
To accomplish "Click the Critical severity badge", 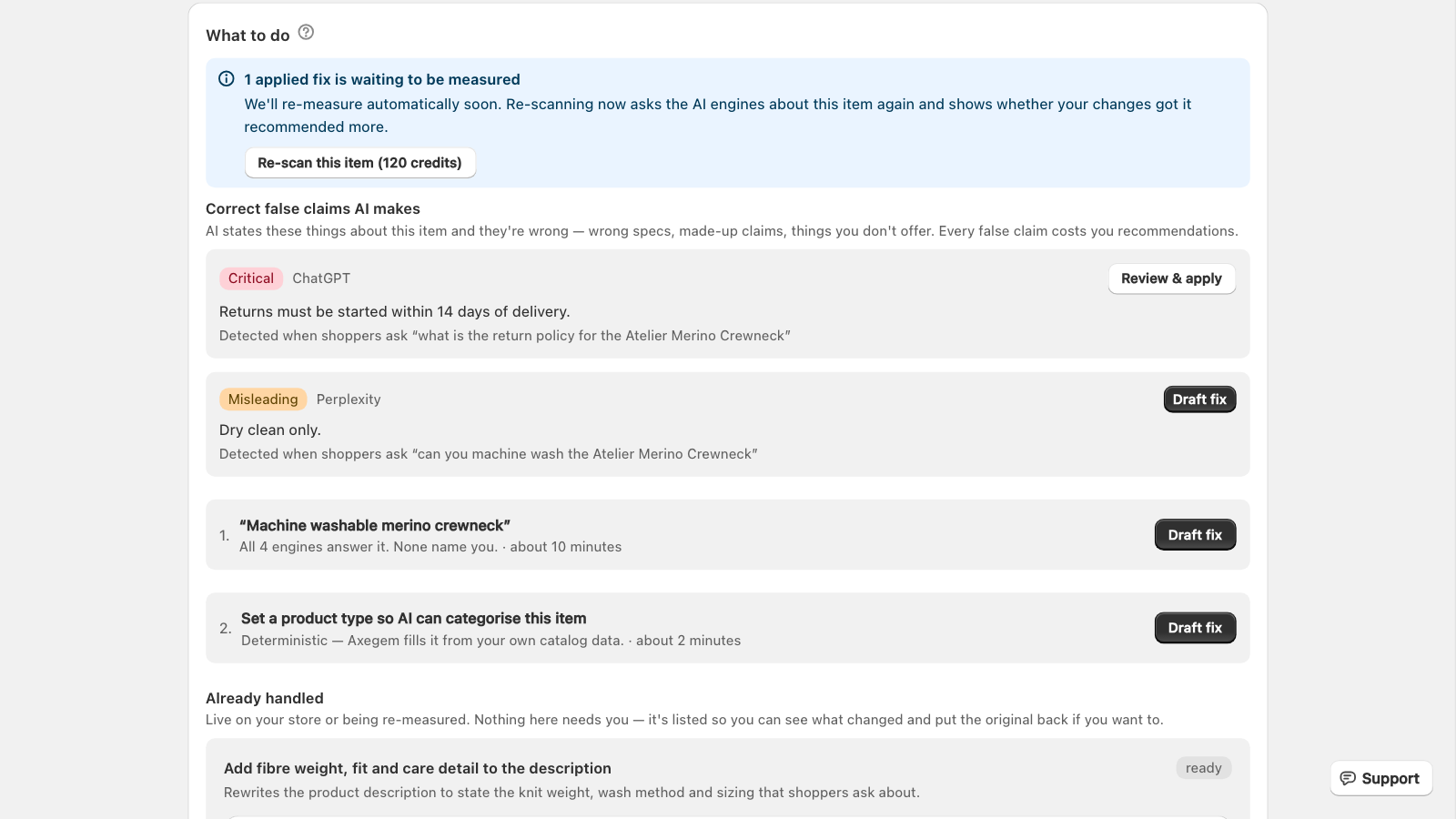I will [x=251, y=278].
